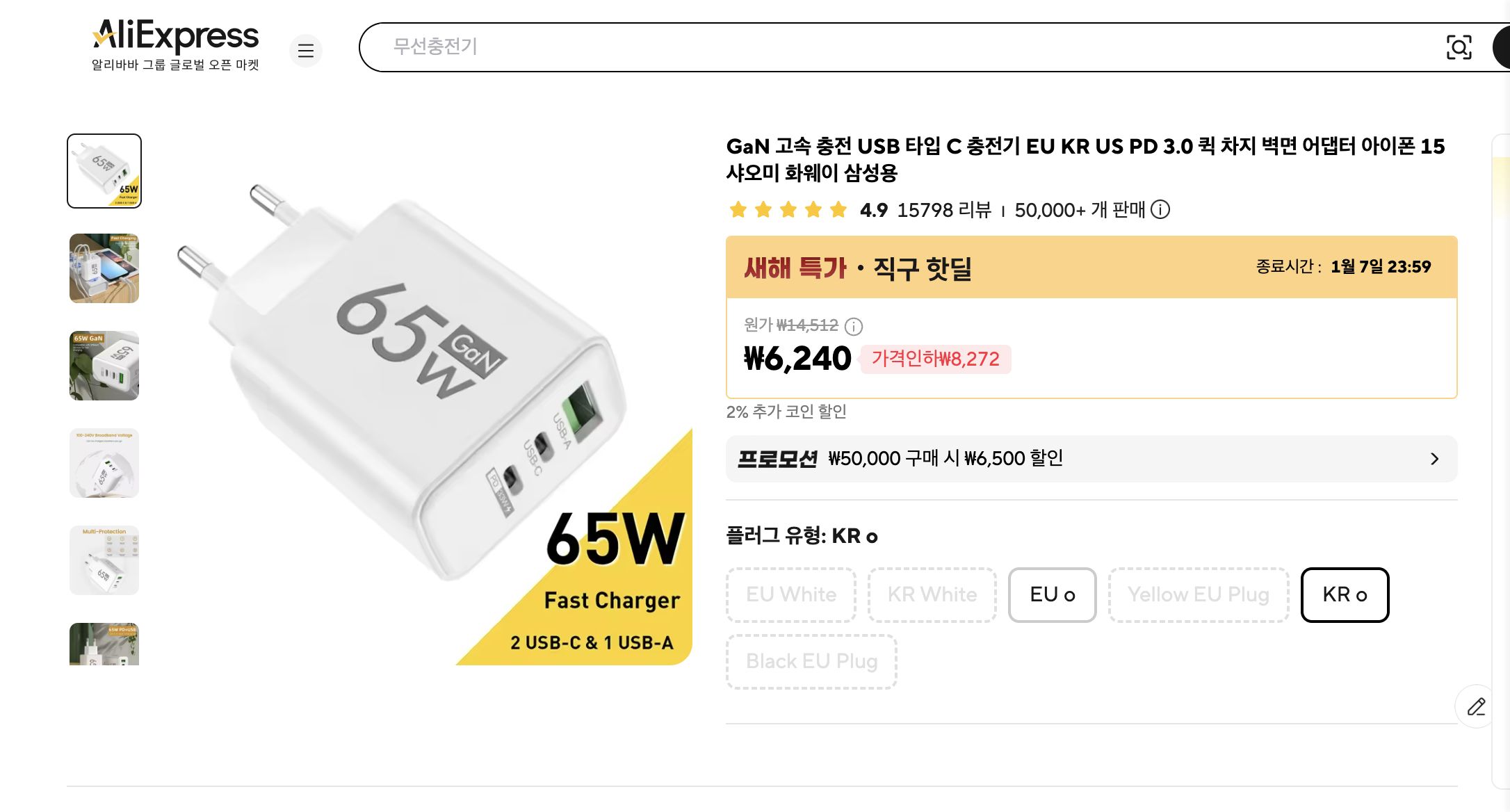This screenshot has width=1510, height=812.
Task: Open the hamburger menu icon
Action: coord(306,51)
